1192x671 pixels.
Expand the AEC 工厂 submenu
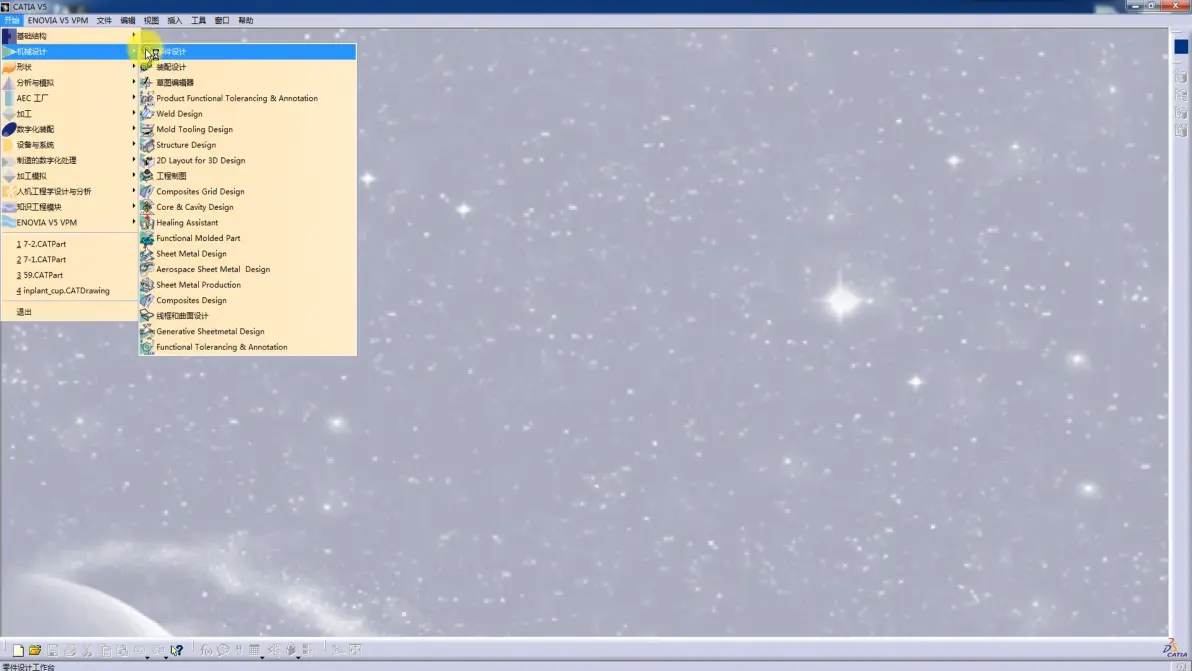(68, 98)
